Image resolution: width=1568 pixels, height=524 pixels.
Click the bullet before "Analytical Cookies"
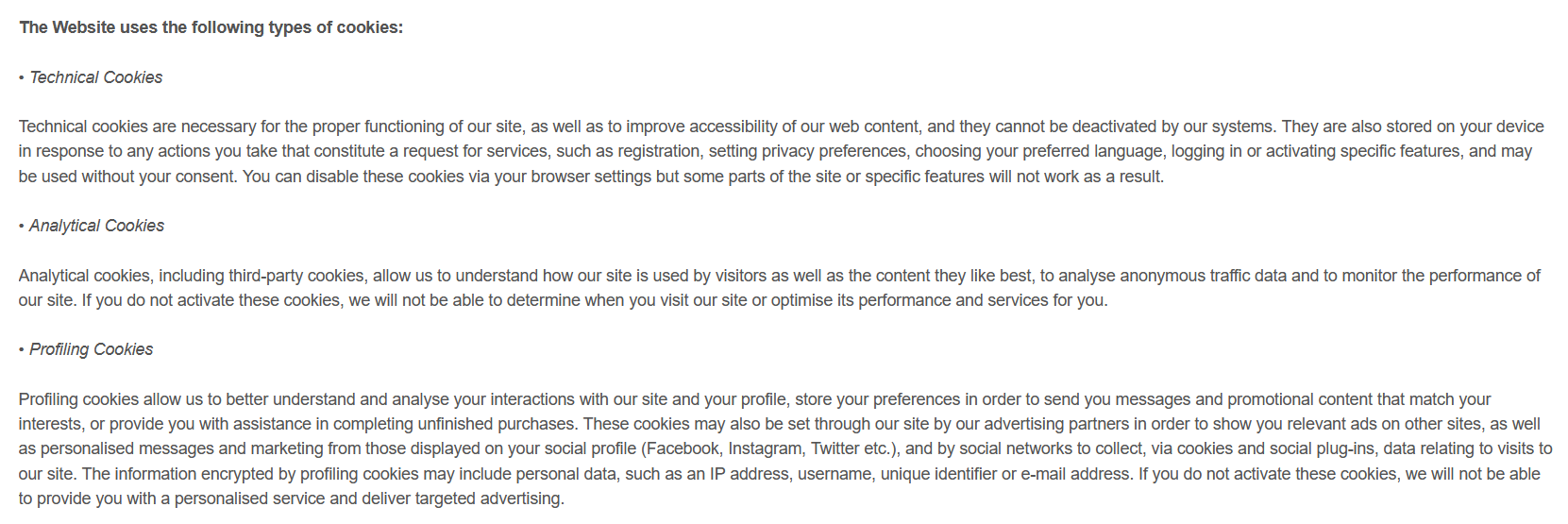[x=22, y=227]
